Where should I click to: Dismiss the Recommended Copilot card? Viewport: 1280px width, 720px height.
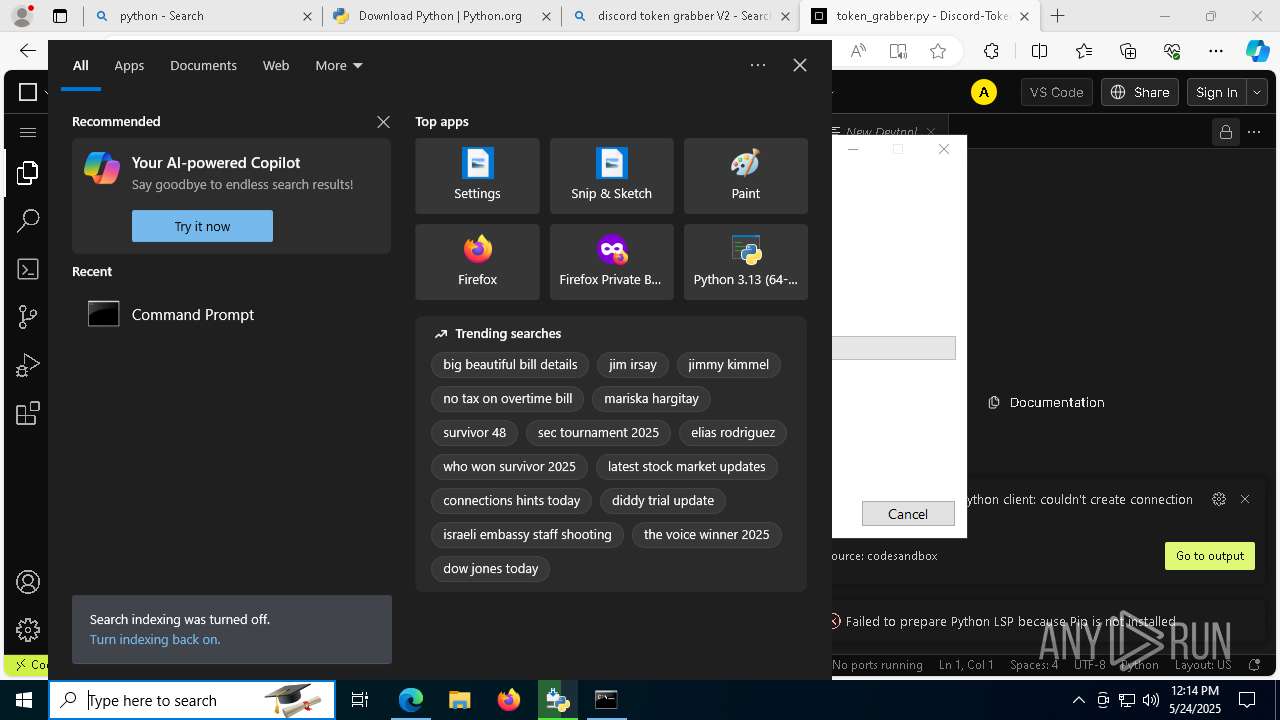click(x=383, y=121)
